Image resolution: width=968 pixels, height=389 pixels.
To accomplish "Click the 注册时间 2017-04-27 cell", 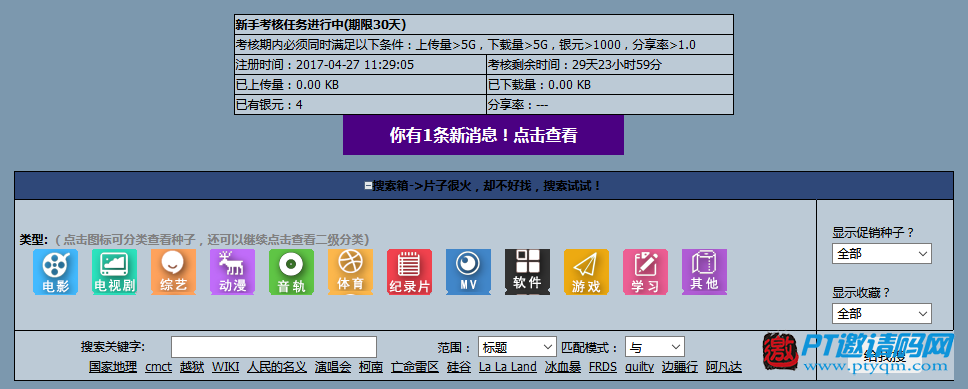I will (361, 65).
